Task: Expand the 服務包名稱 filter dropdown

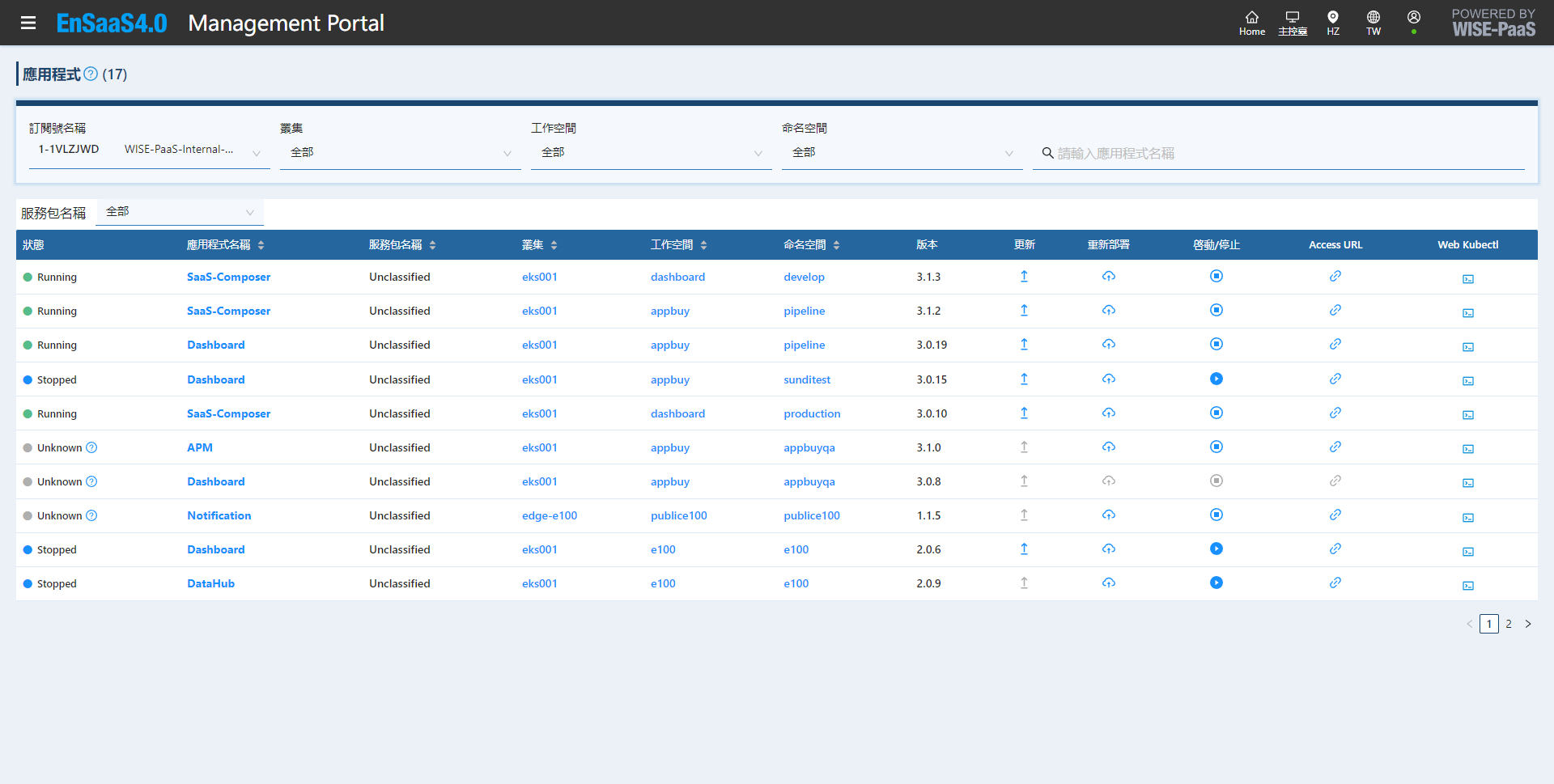Action: [x=180, y=212]
